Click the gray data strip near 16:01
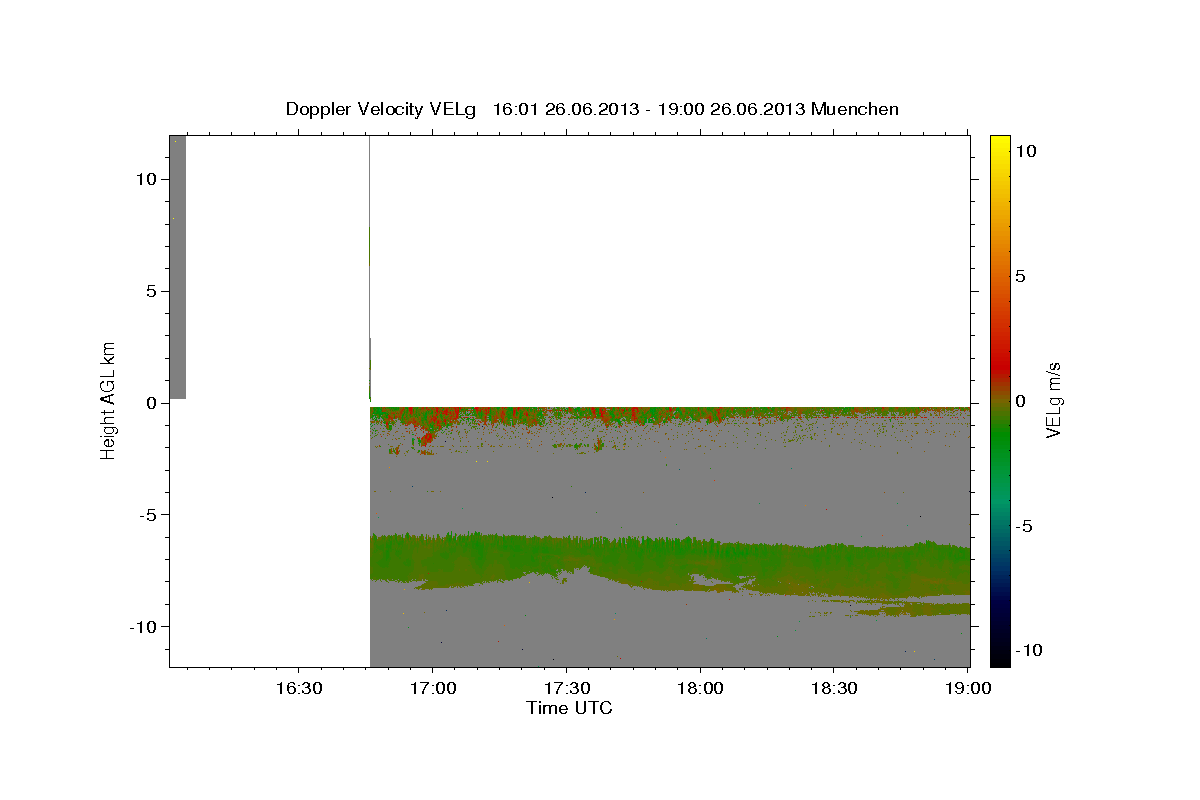Viewport: 1200px width, 800px height. 177,267
